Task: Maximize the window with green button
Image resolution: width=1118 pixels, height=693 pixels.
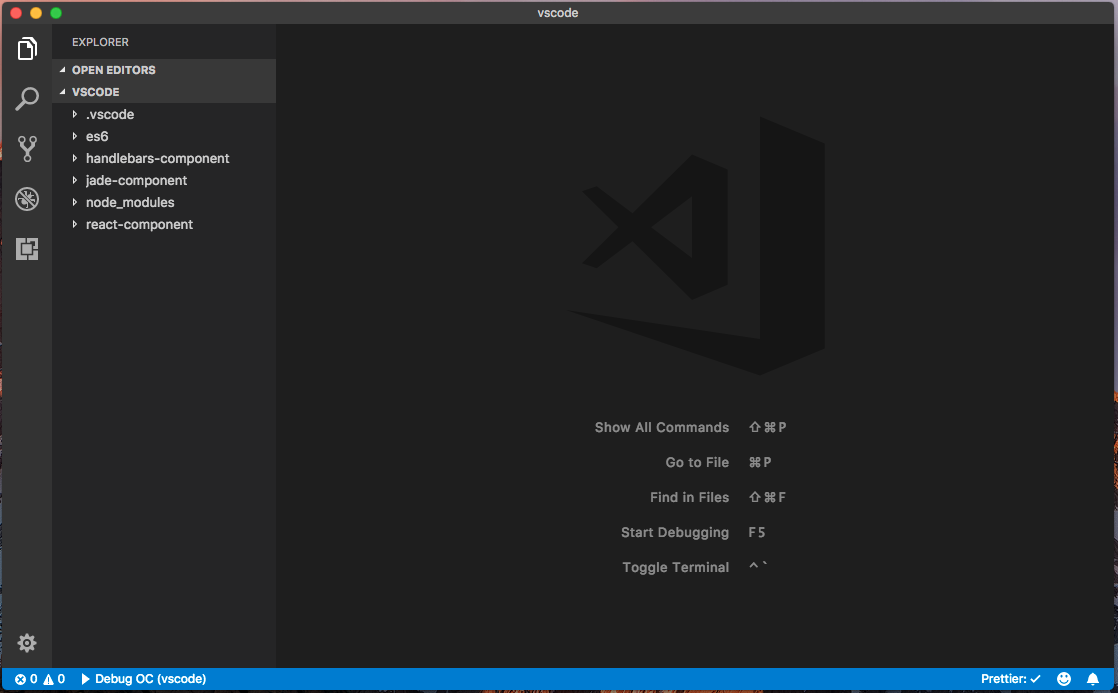Action: [x=56, y=13]
